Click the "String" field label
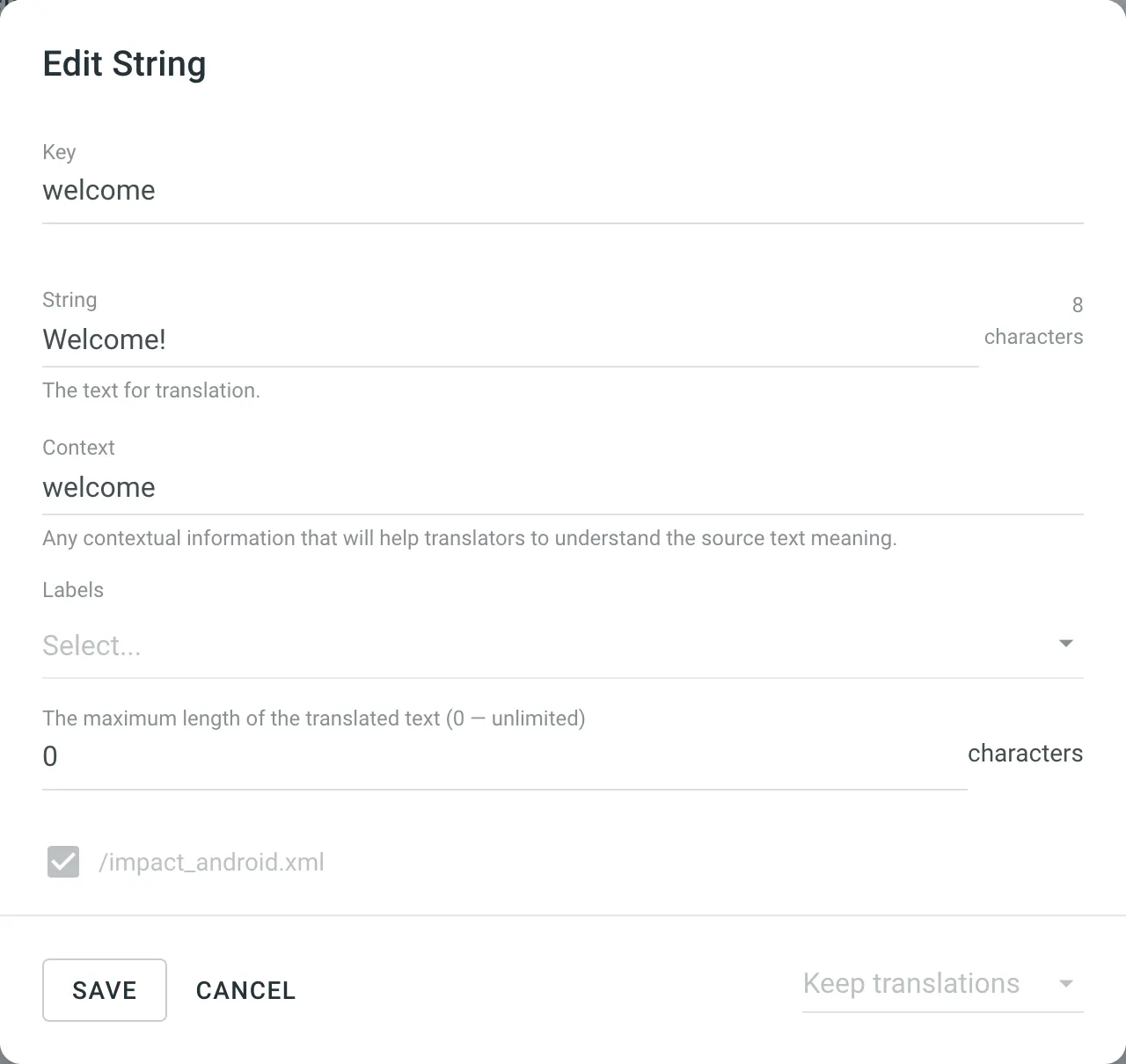Screen dimensions: 1126x1064 pos(69,300)
